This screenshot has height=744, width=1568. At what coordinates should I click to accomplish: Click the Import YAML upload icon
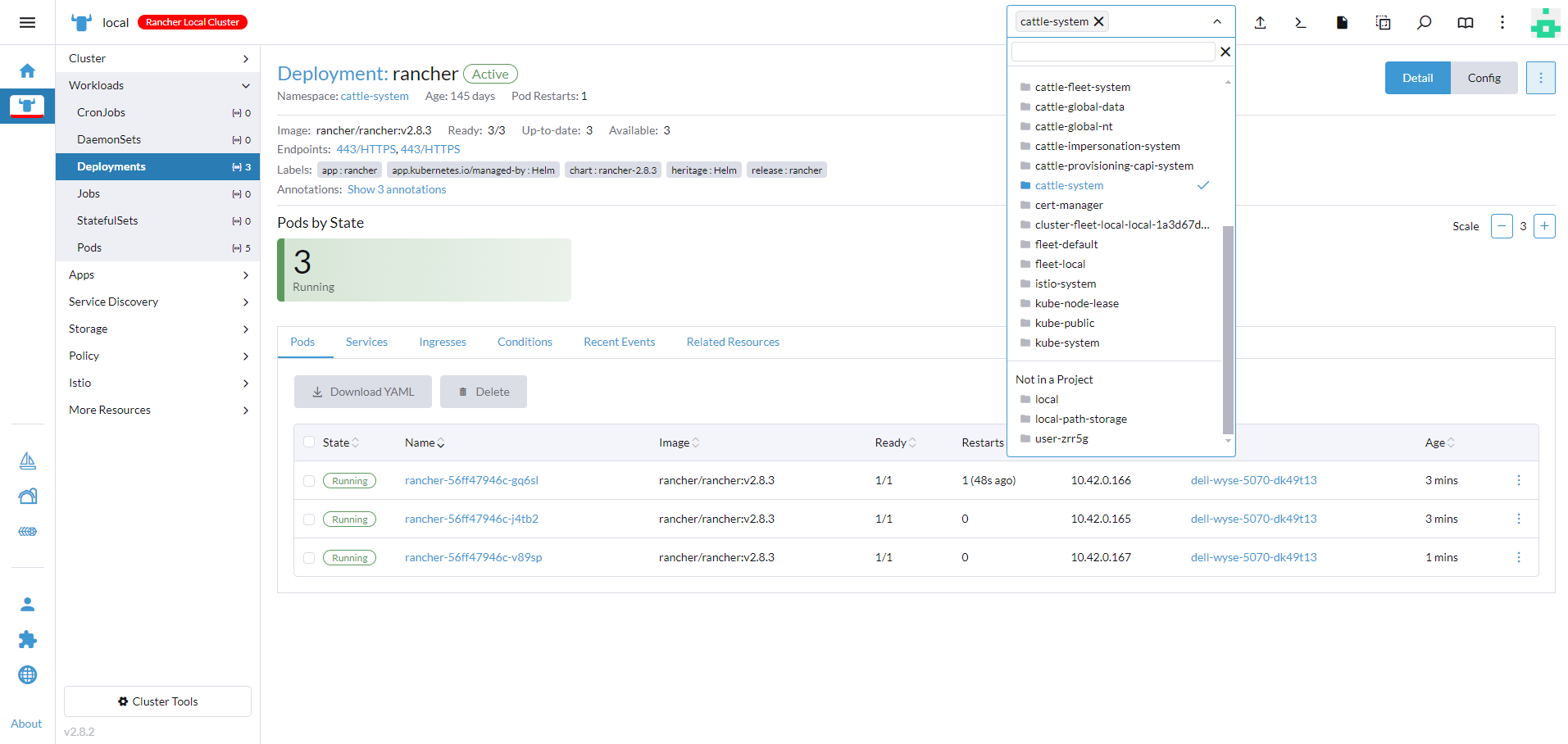[1261, 23]
